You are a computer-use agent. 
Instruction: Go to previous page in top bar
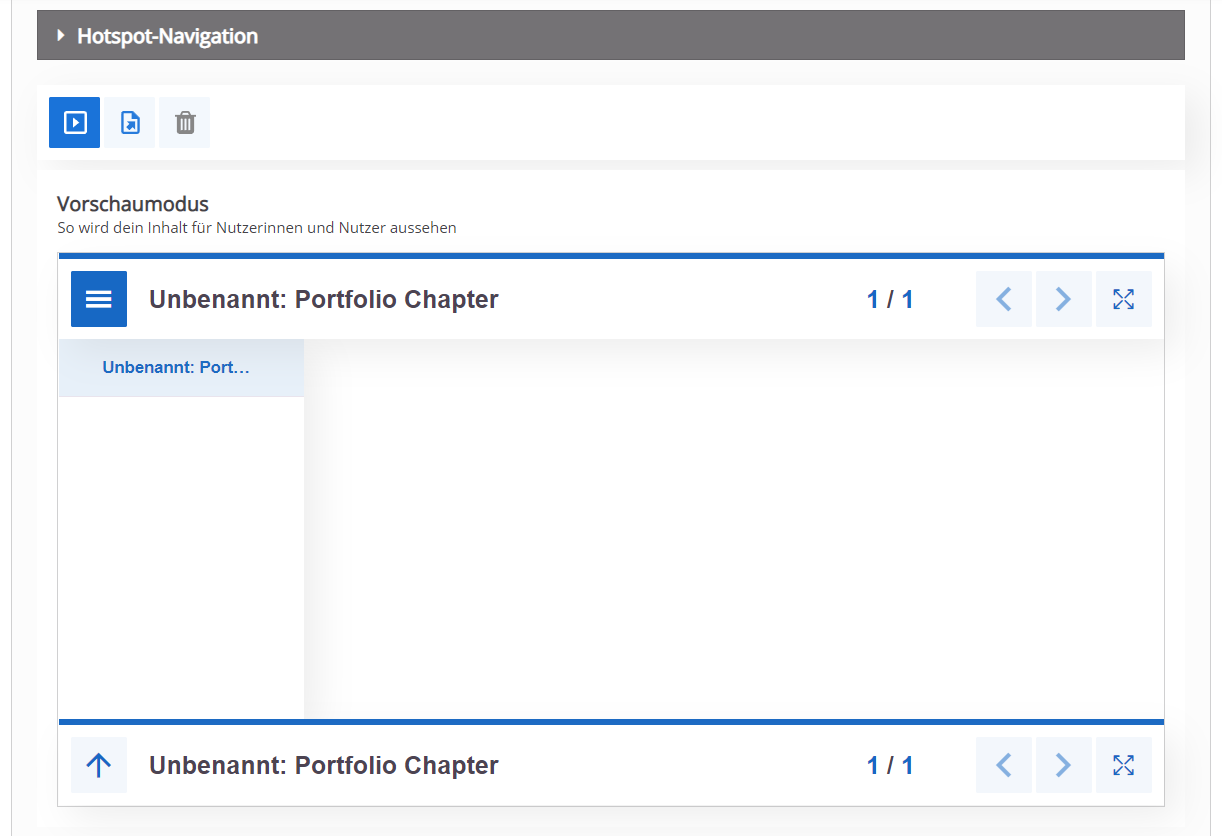(x=1004, y=299)
